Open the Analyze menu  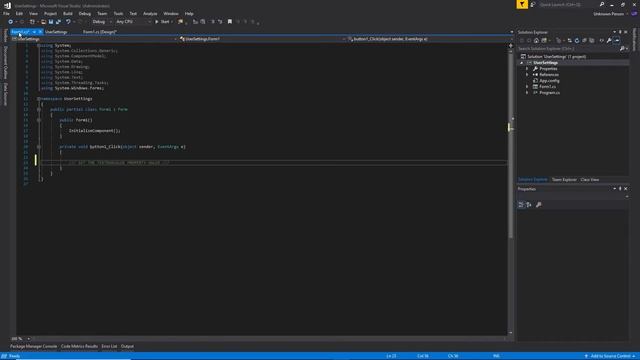pos(150,13)
